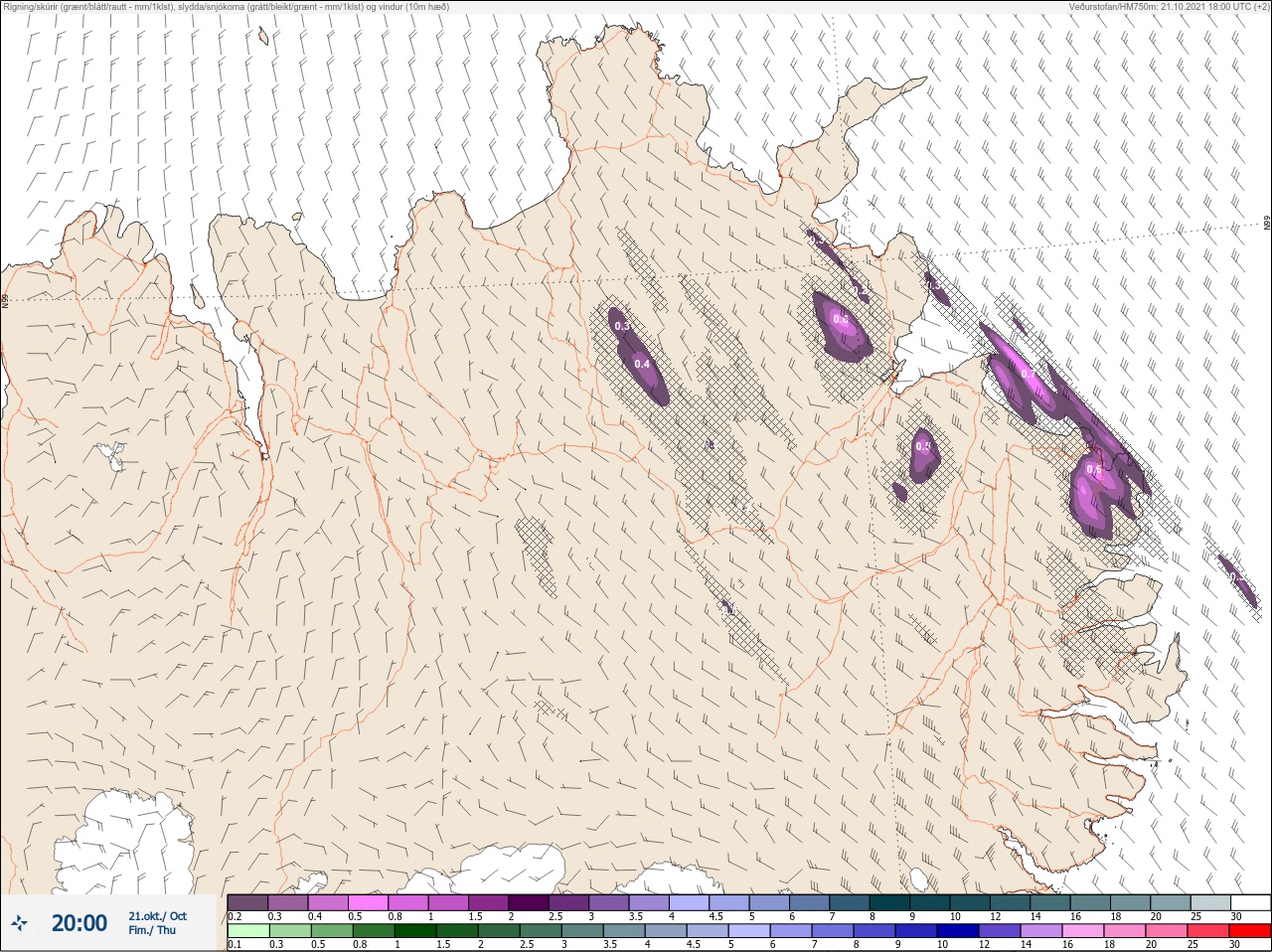Screen dimensions: 1272x952
Task: Select the light pink swatch between 16 and 18 in the lower row
Action: (1083, 931)
